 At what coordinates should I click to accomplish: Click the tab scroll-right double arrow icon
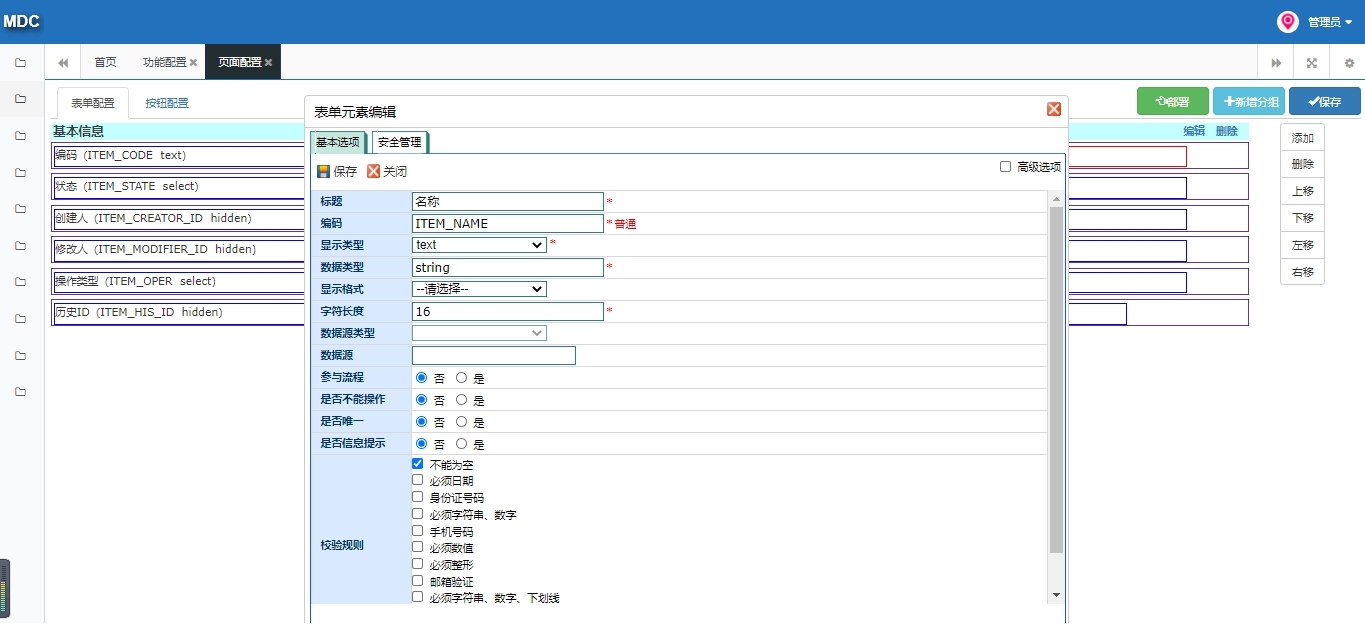(1276, 62)
